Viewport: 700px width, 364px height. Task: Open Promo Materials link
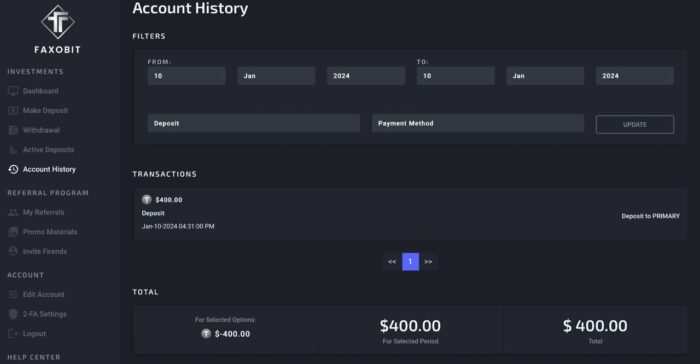(50, 232)
